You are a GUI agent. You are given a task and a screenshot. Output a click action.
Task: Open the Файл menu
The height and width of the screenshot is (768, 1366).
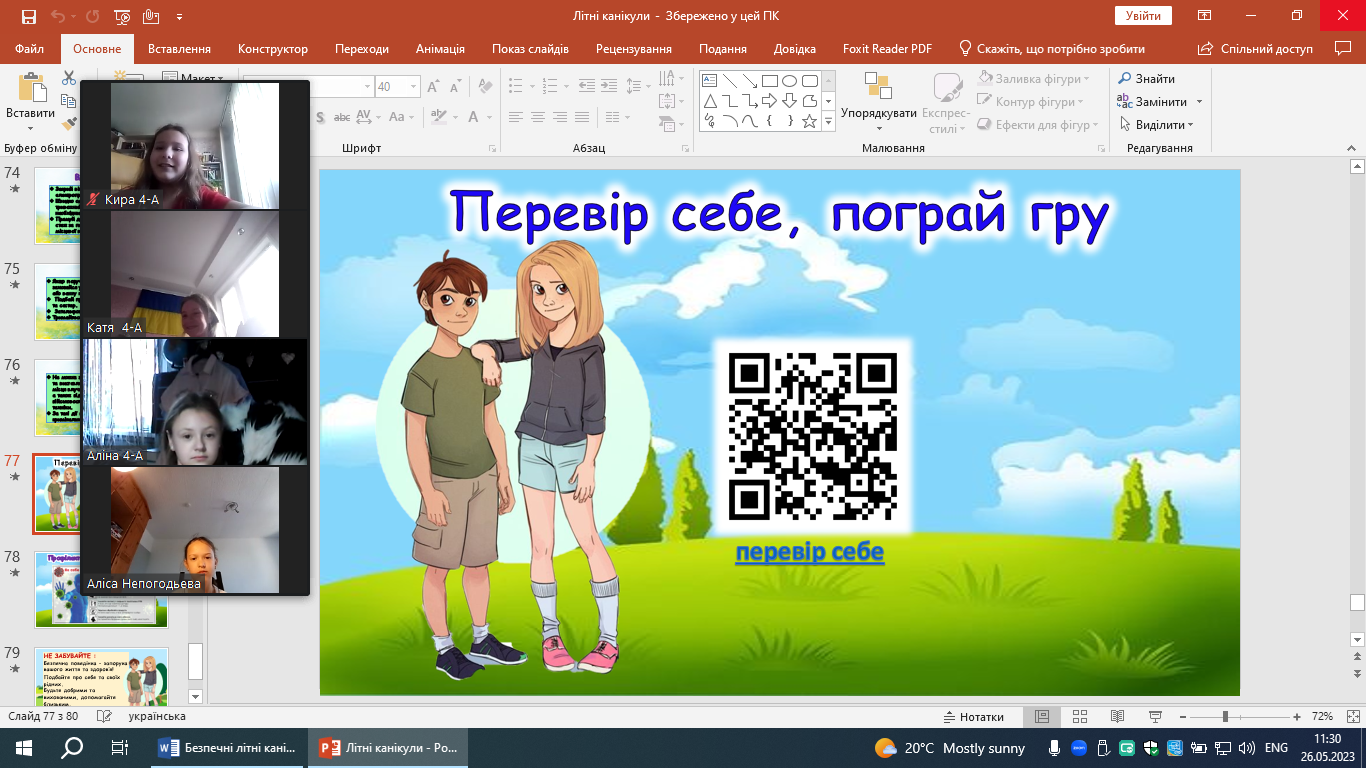30,49
